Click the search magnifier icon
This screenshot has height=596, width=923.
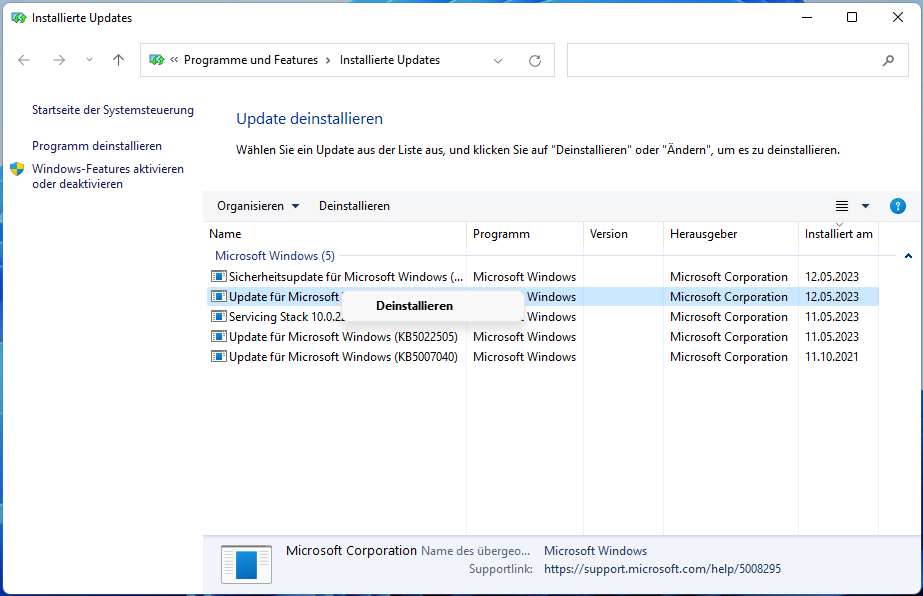pos(888,60)
